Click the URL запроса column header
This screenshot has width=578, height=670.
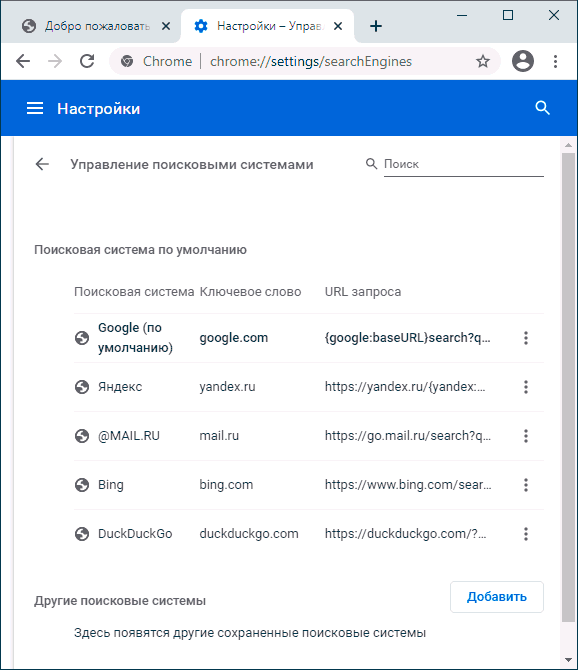pyautogui.click(x=363, y=292)
